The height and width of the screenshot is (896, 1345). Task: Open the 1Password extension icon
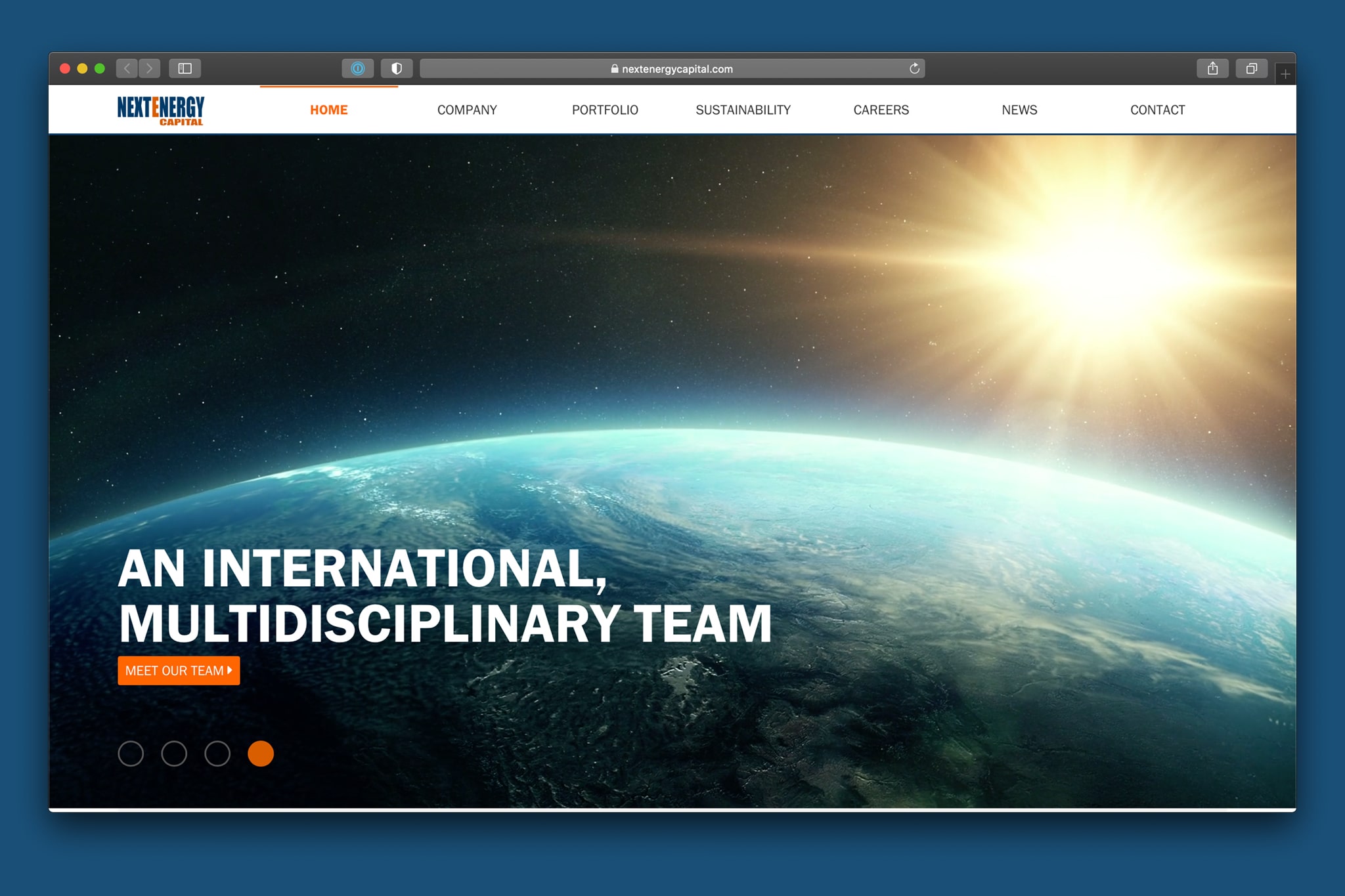pyautogui.click(x=358, y=68)
